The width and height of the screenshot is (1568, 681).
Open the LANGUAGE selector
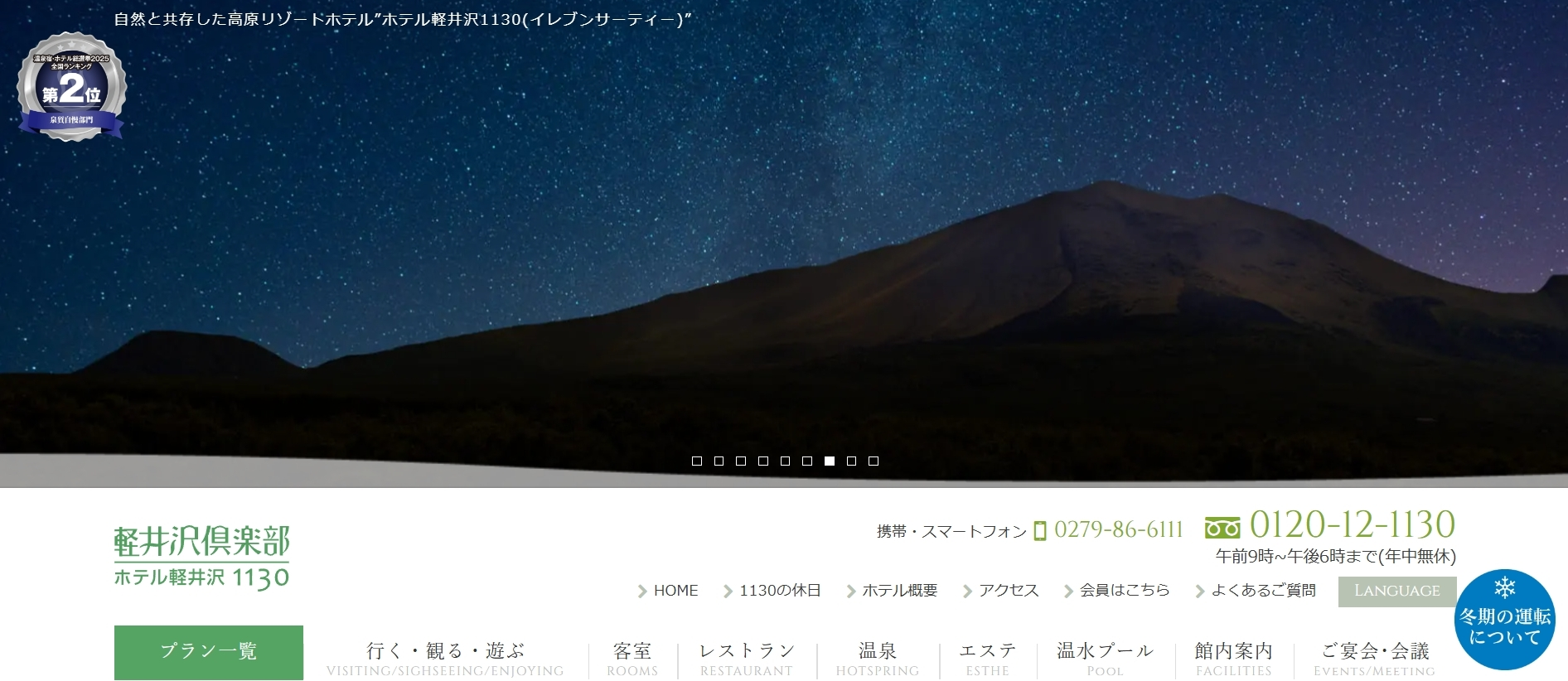tap(1397, 592)
